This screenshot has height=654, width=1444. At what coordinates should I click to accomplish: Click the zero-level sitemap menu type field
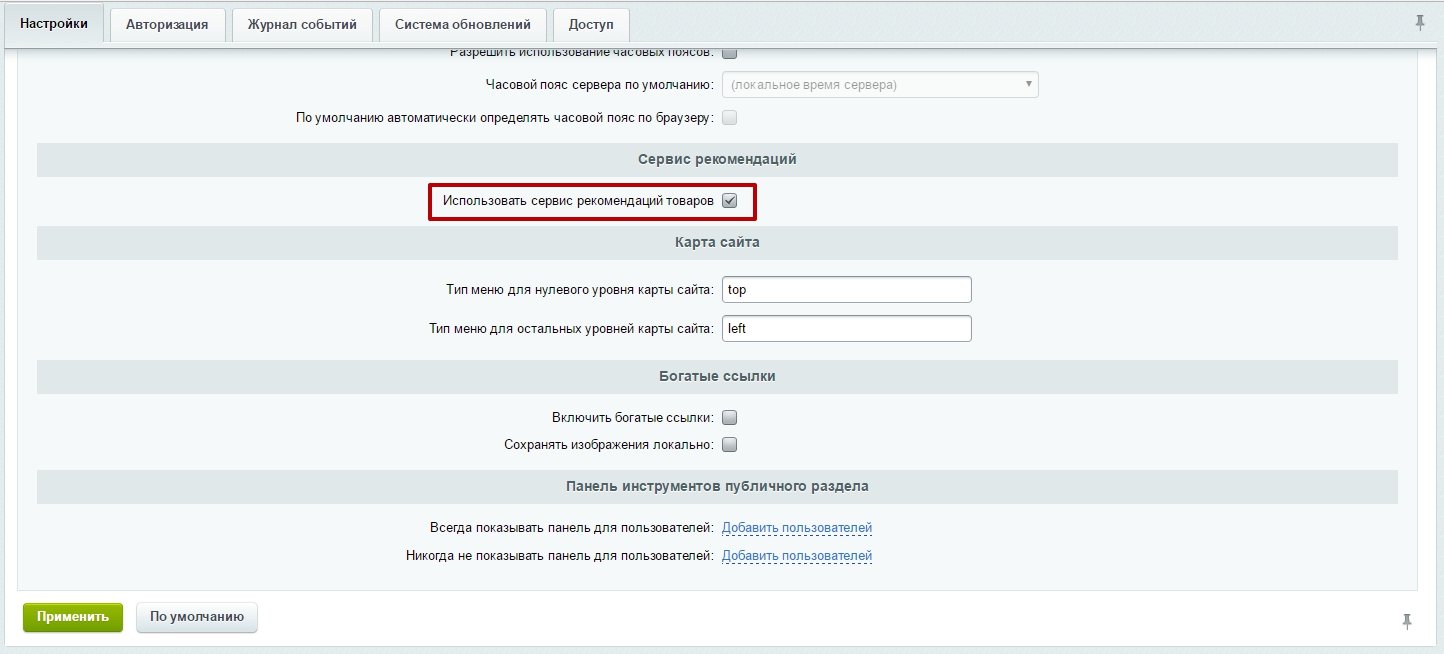pos(847,289)
